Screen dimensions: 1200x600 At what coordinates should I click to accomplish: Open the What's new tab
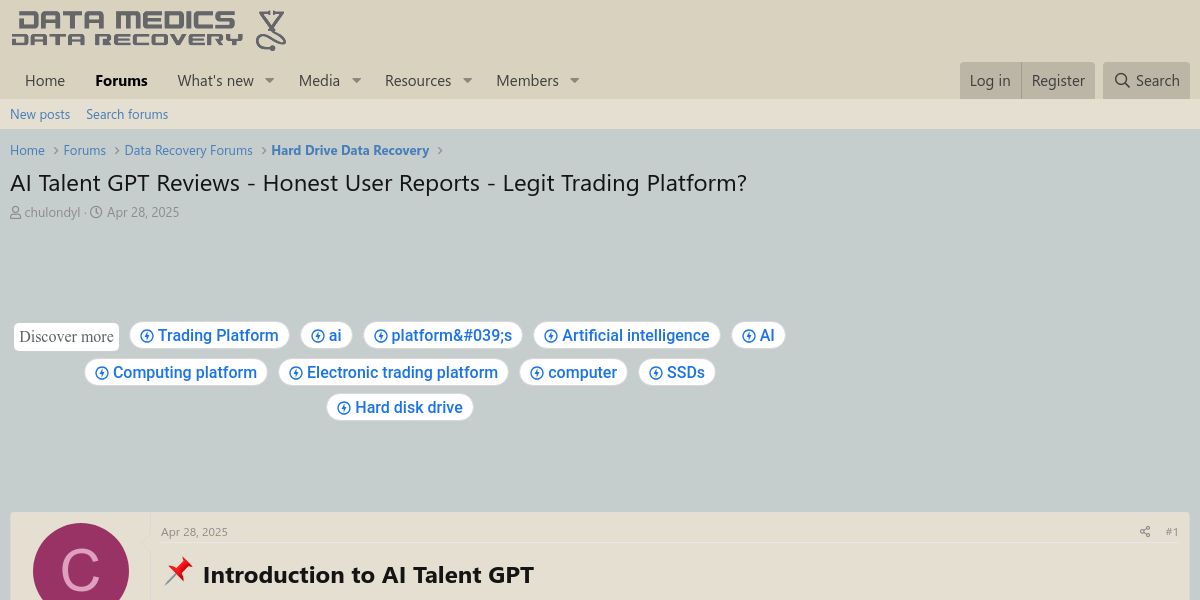(216, 81)
